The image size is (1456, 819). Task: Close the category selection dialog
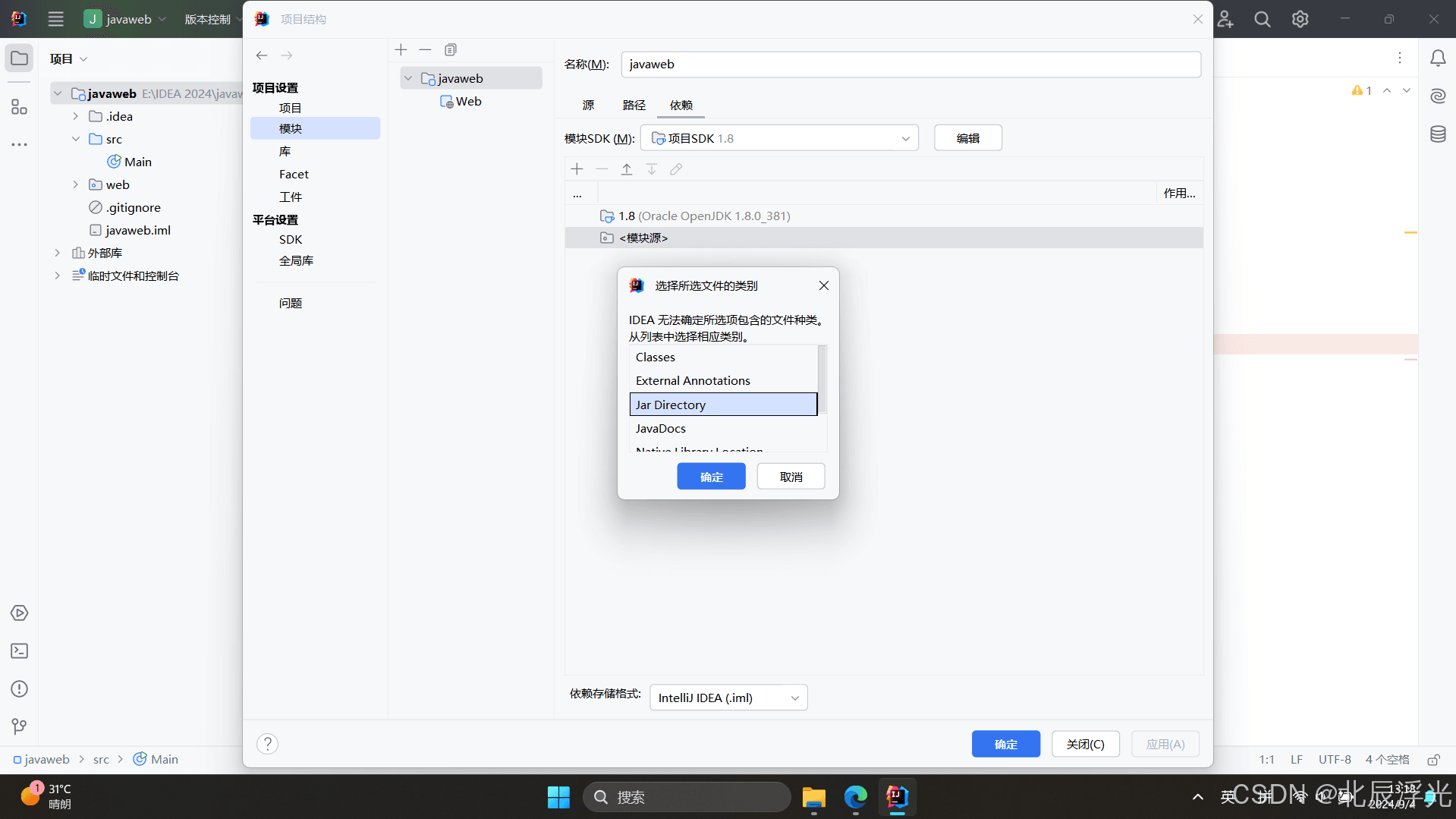824,285
